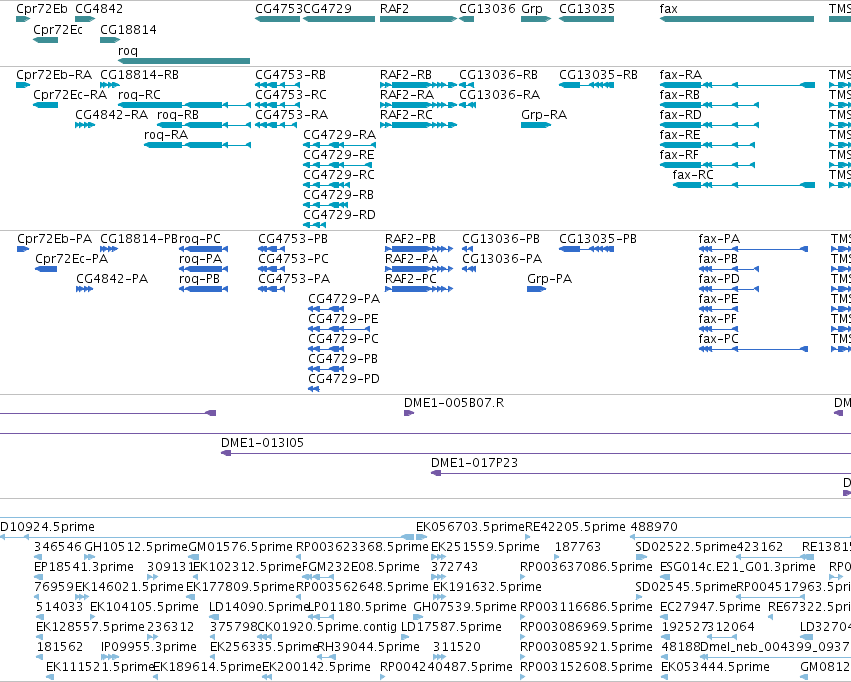This screenshot has width=851, height=682.
Task: Click transcript label CG13036-RA
Action: click(499, 94)
